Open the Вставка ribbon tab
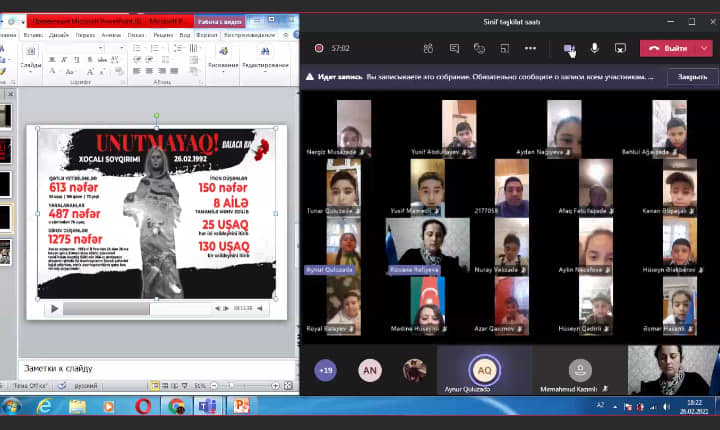Viewport: 720px width, 430px height. pos(33,35)
